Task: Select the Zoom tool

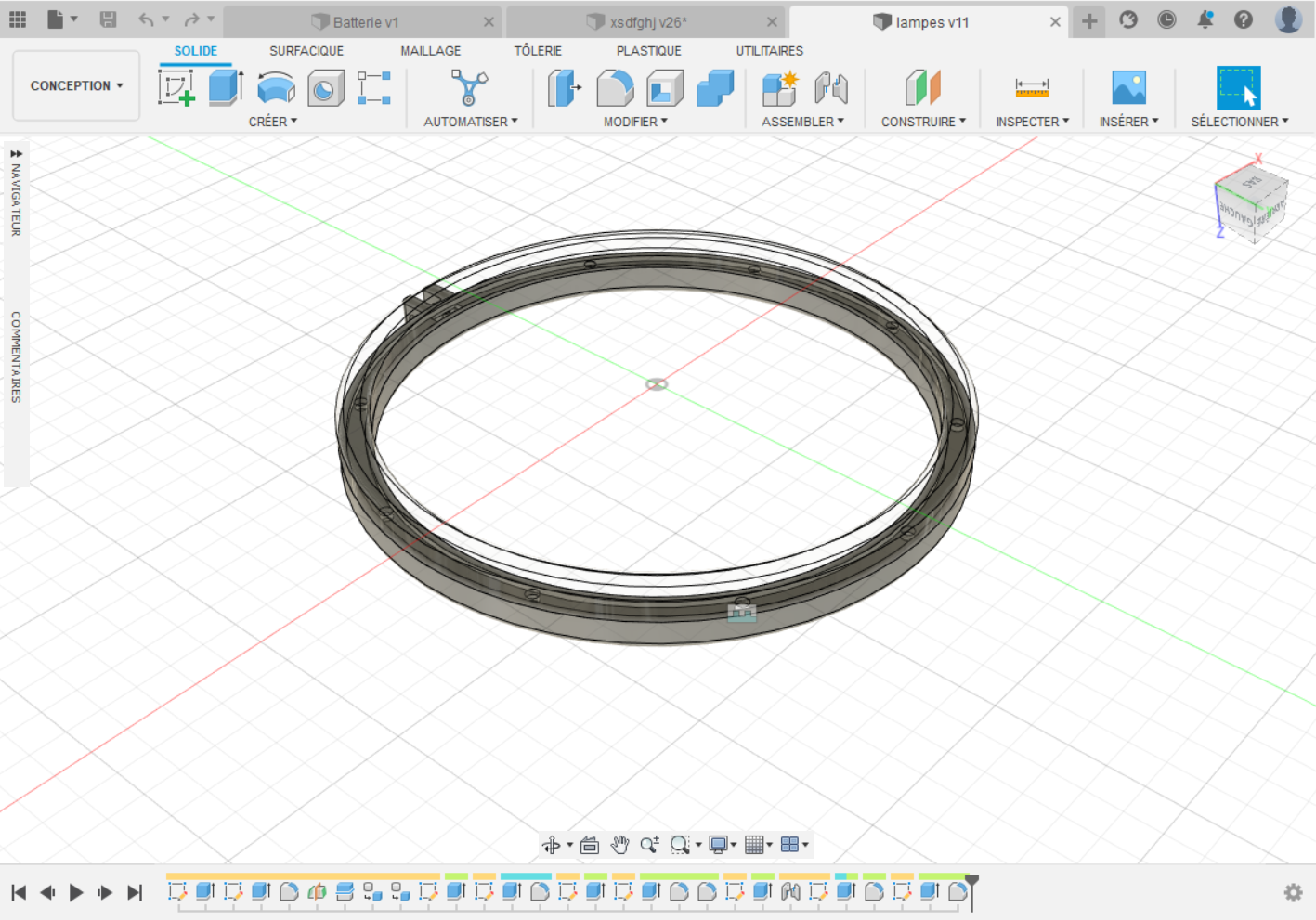Action: click(649, 844)
